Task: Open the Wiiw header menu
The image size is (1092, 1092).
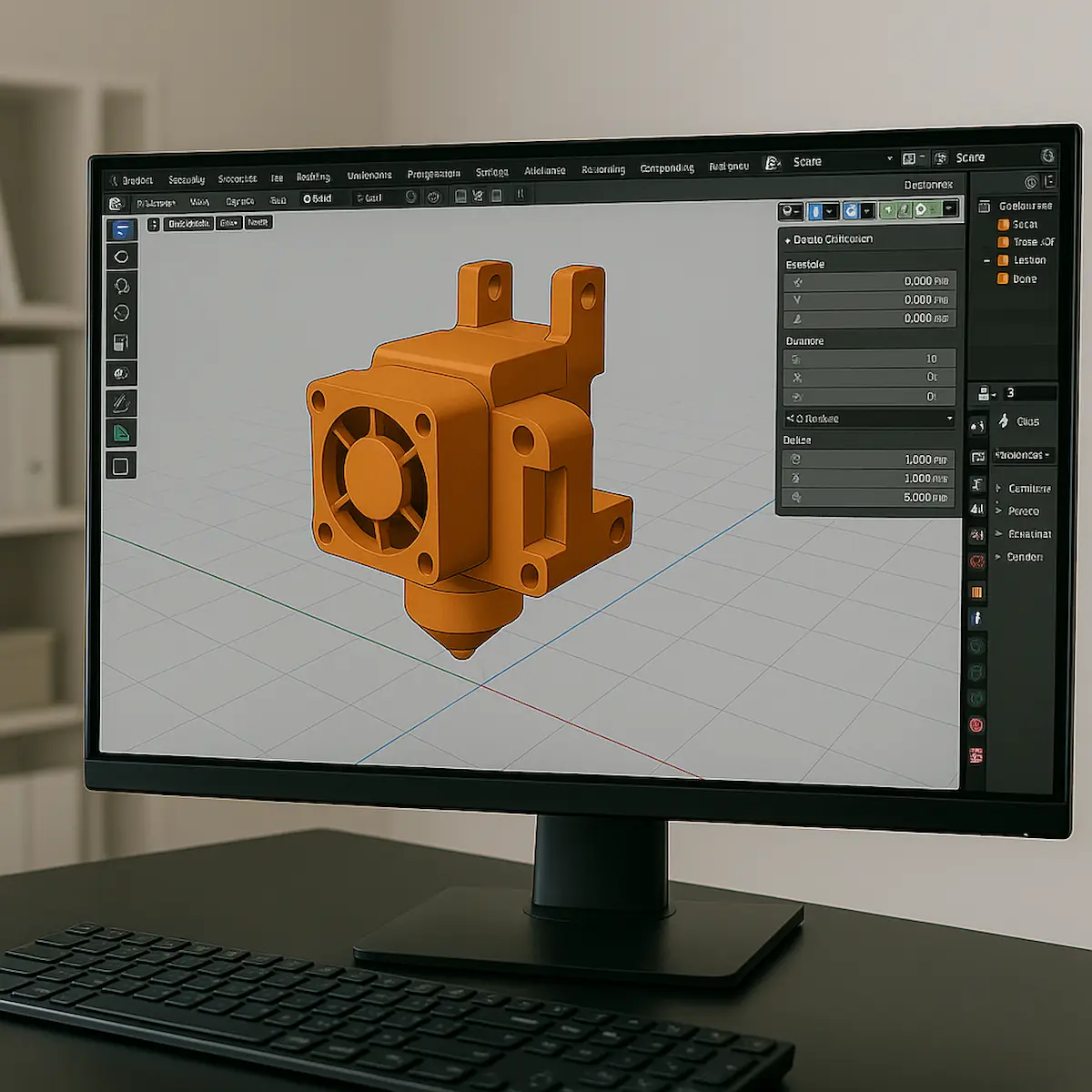Action: tap(199, 202)
